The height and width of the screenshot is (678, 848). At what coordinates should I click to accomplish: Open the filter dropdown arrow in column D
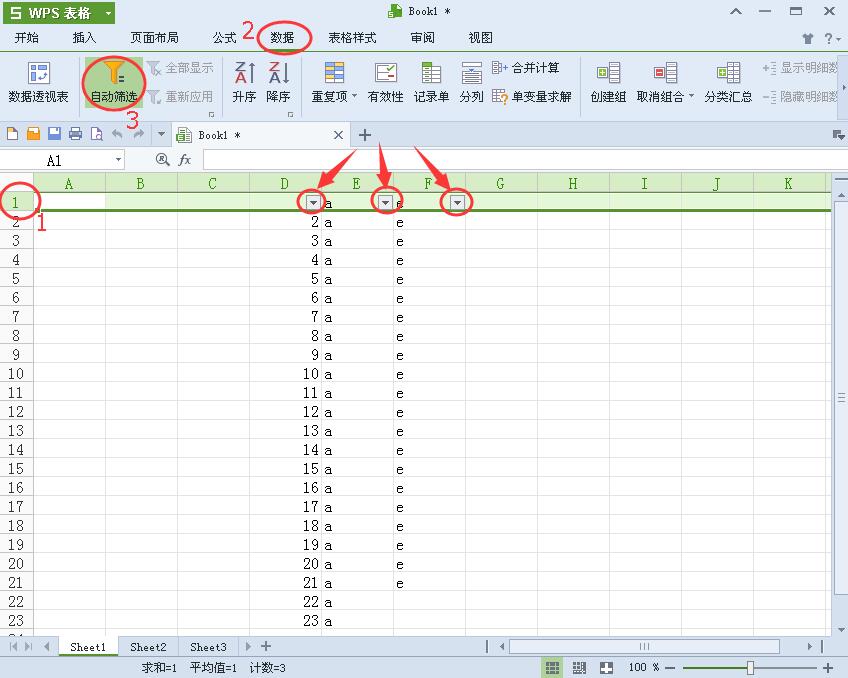pos(313,203)
